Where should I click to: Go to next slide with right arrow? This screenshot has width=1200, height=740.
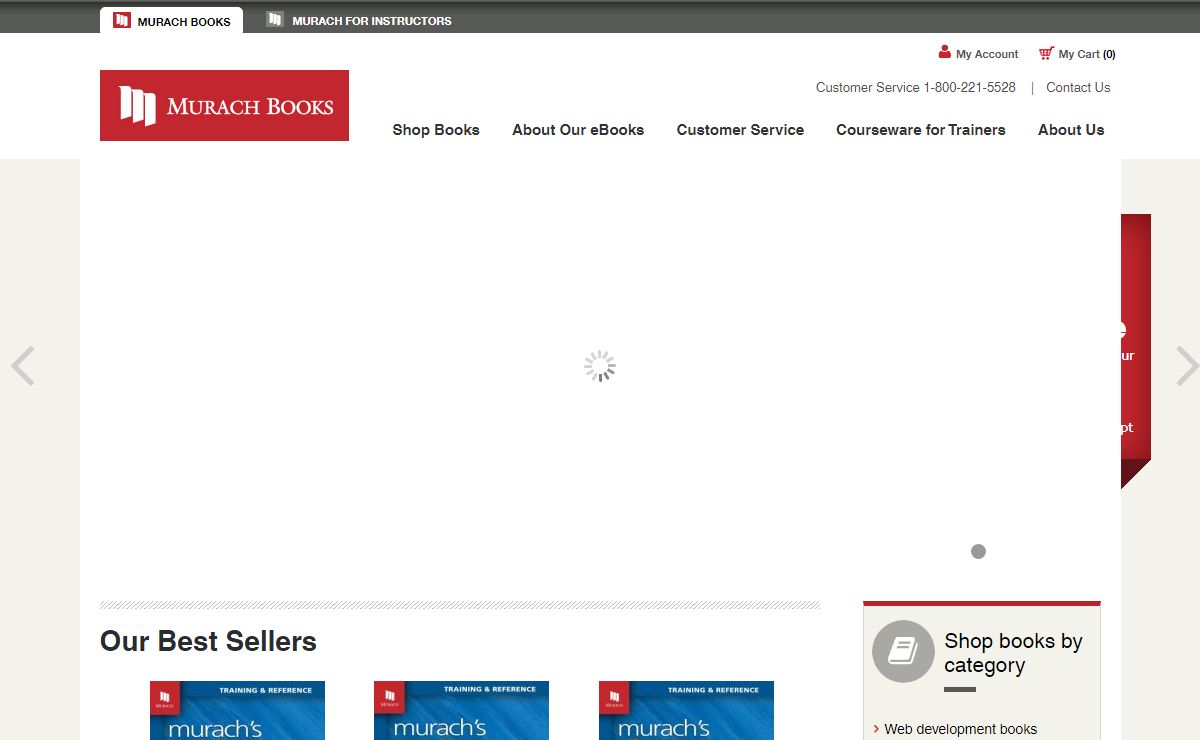(1187, 366)
